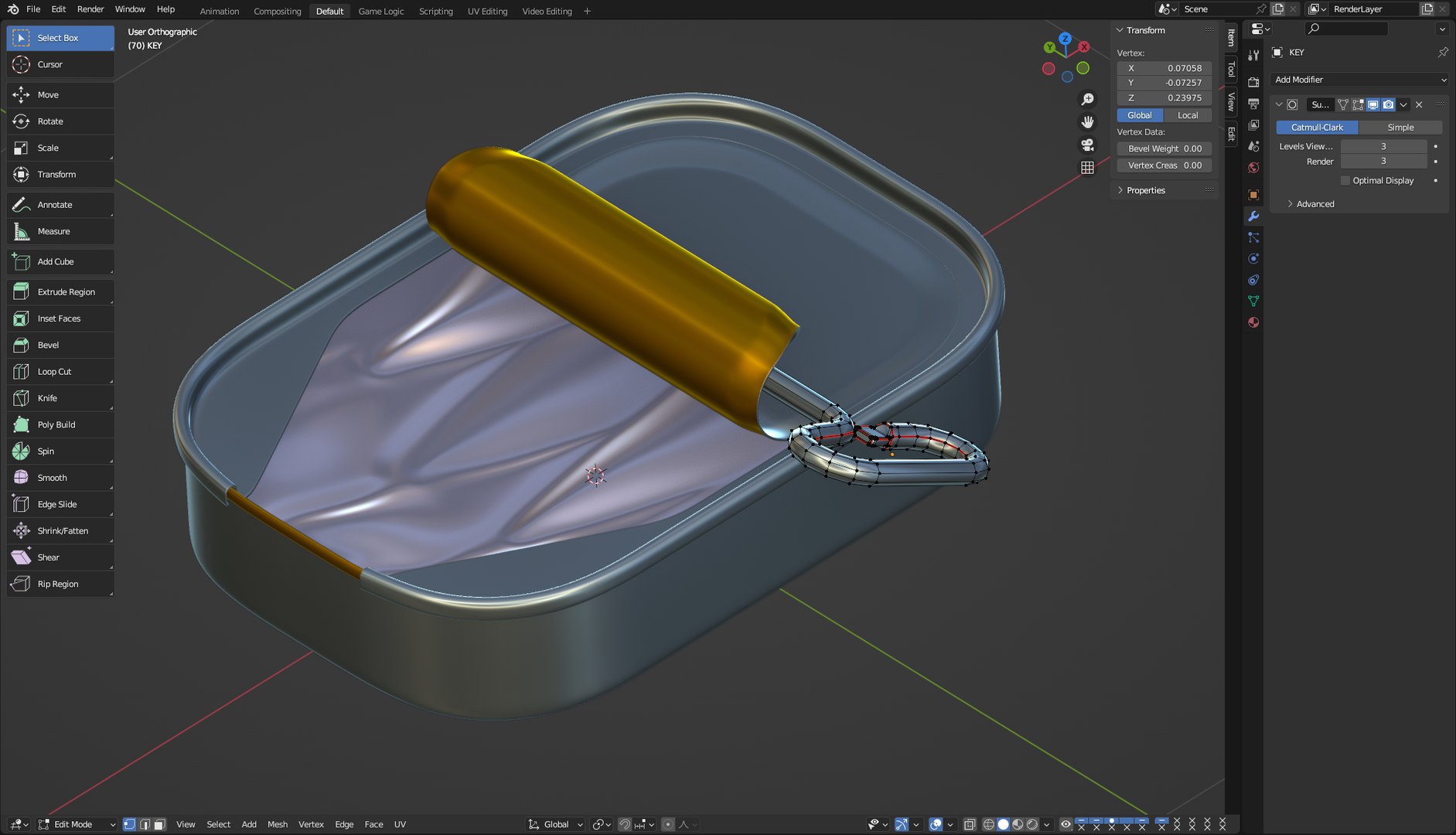Collapse the Transform panel
The width and height of the screenshot is (1456, 835).
click(x=1145, y=30)
